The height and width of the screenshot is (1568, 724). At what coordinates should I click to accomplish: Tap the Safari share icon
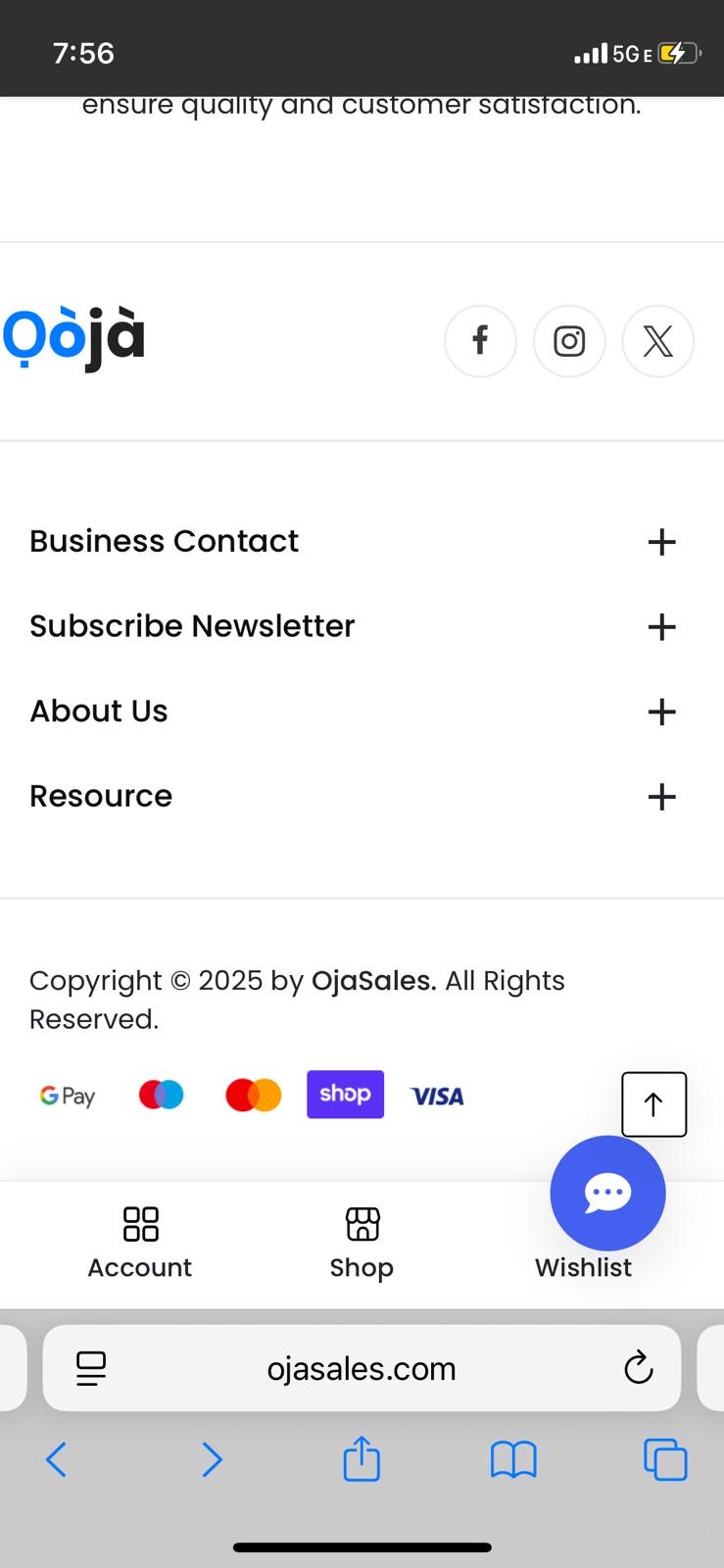362,1459
